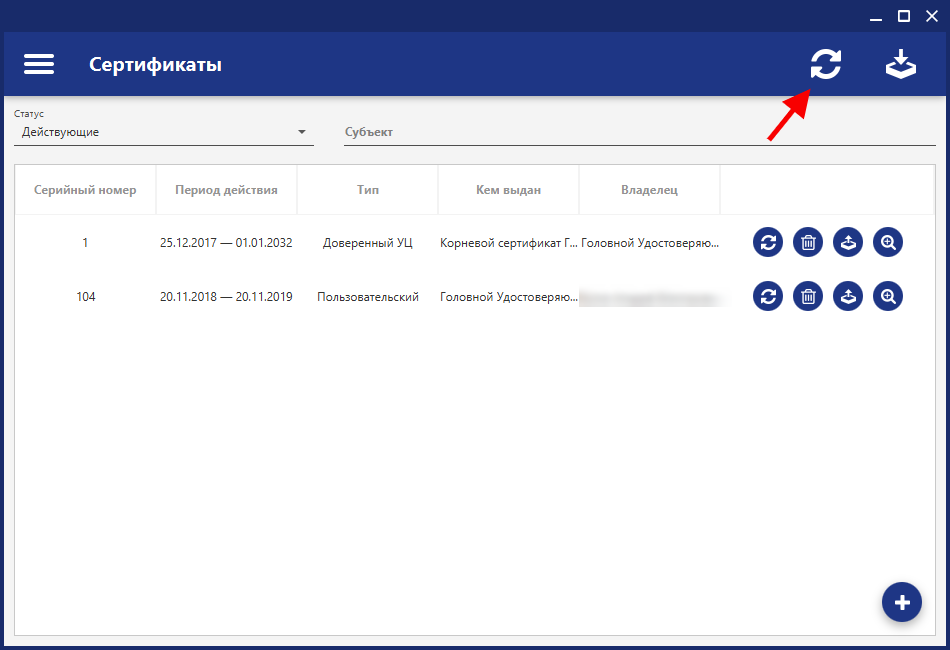Renew the certificate with serial number 104
Image resolution: width=950 pixels, height=650 pixels.
[768, 296]
